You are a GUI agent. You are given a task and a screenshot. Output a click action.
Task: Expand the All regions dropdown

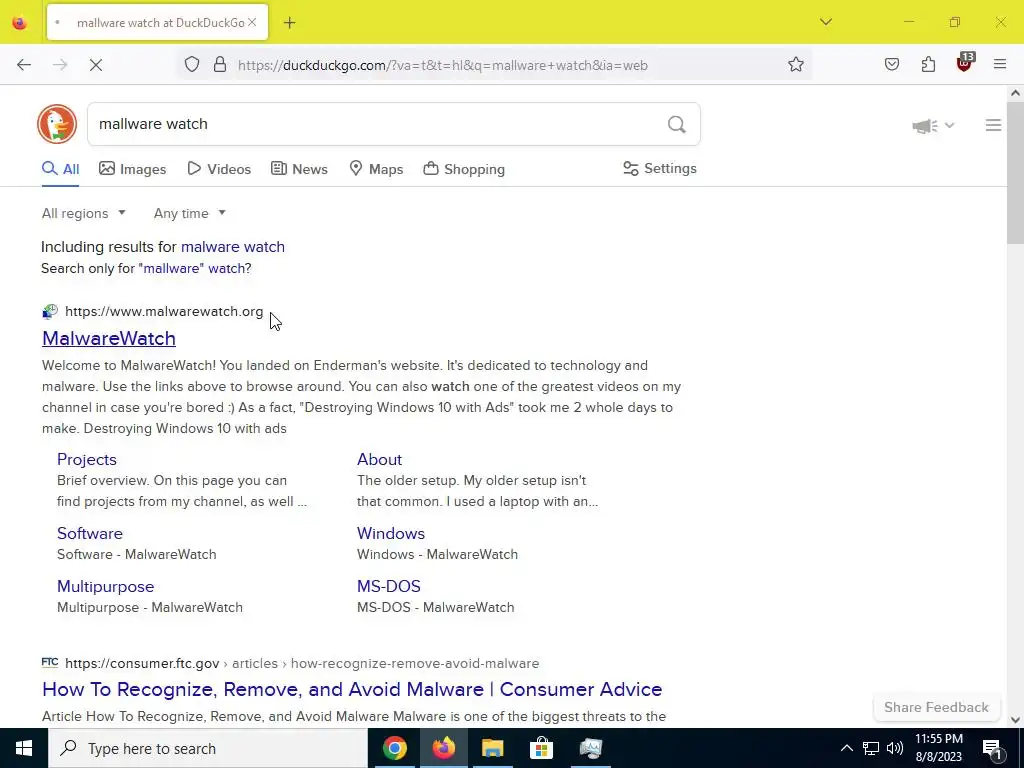pyautogui.click(x=84, y=214)
